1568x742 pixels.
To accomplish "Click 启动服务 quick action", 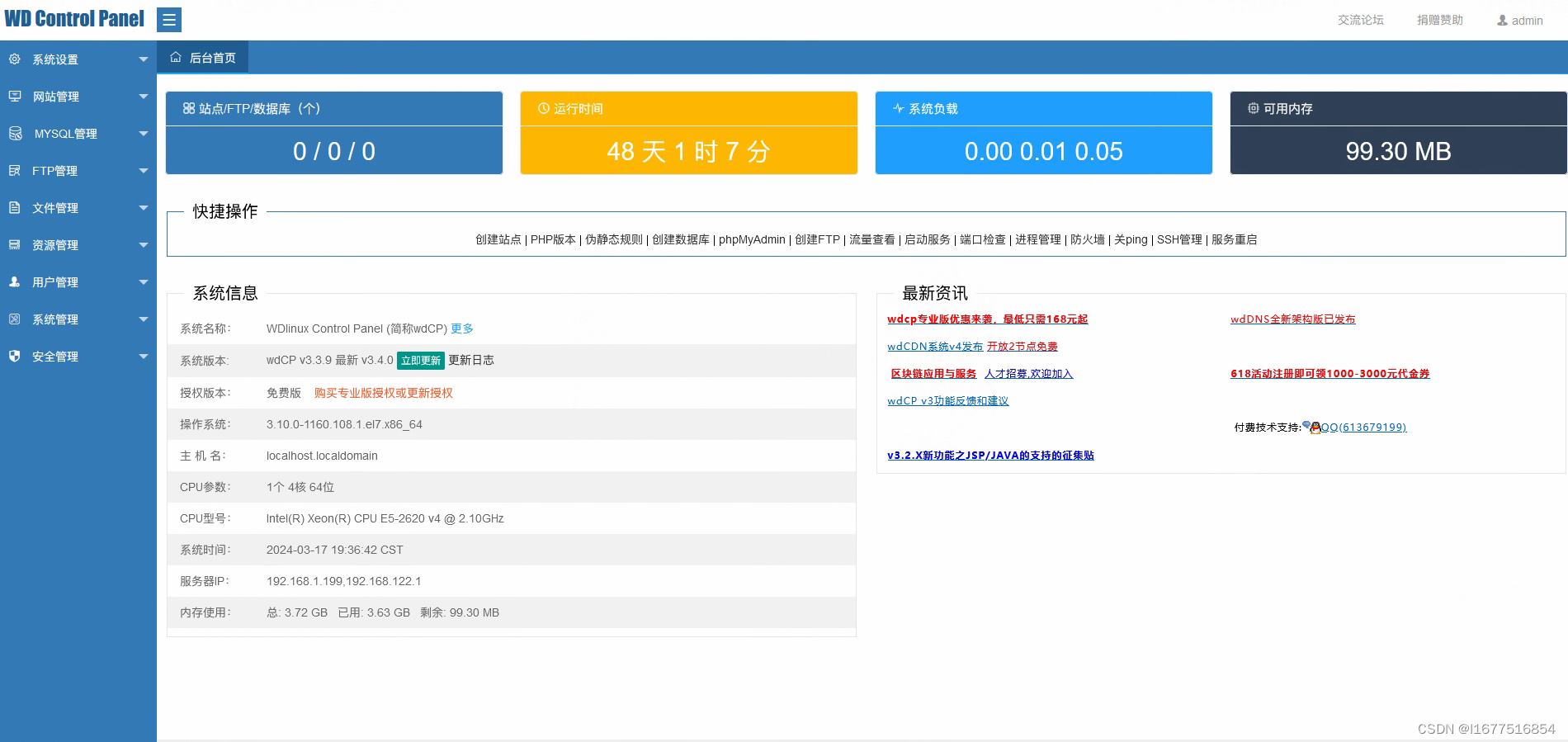I will (x=928, y=239).
